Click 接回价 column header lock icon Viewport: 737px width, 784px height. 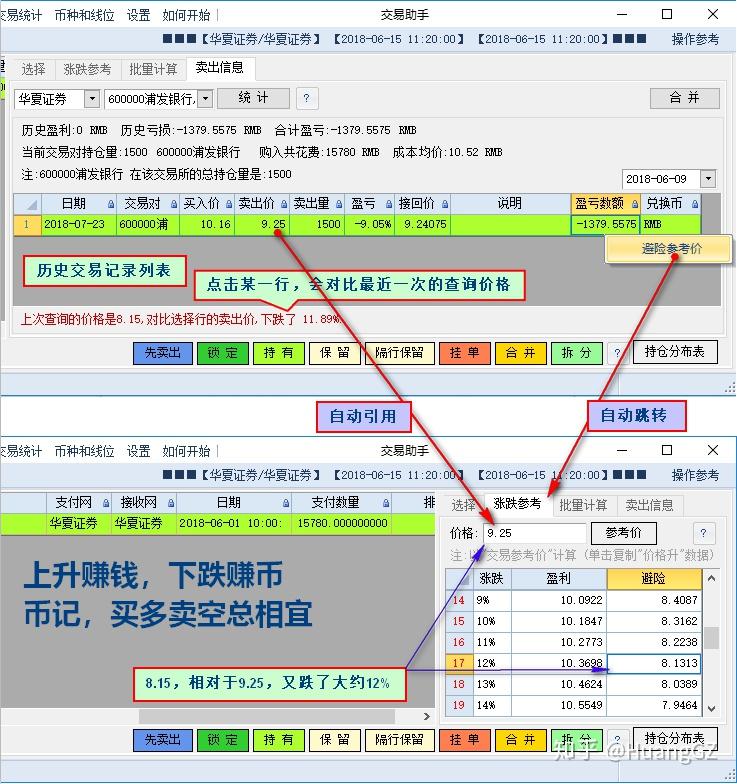tap(445, 204)
